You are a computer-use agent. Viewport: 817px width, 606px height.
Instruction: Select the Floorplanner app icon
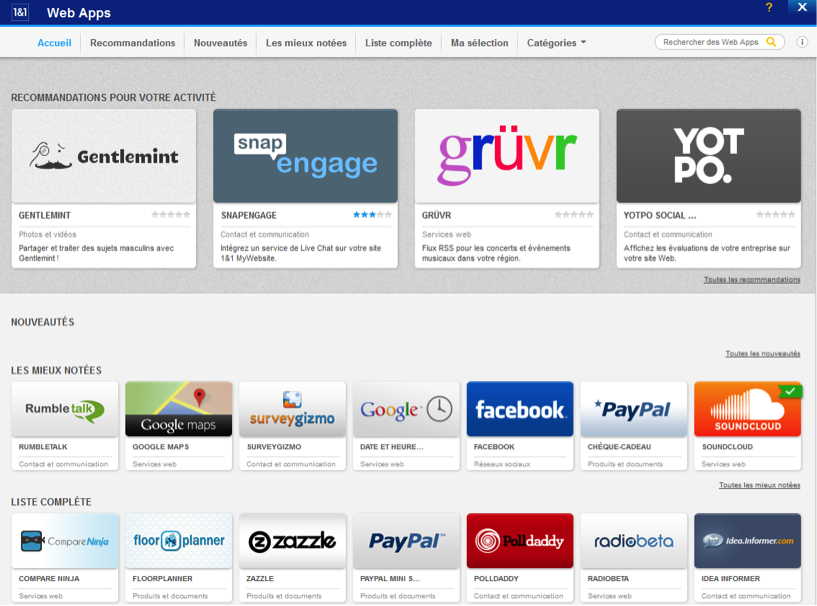pyautogui.click(x=179, y=541)
